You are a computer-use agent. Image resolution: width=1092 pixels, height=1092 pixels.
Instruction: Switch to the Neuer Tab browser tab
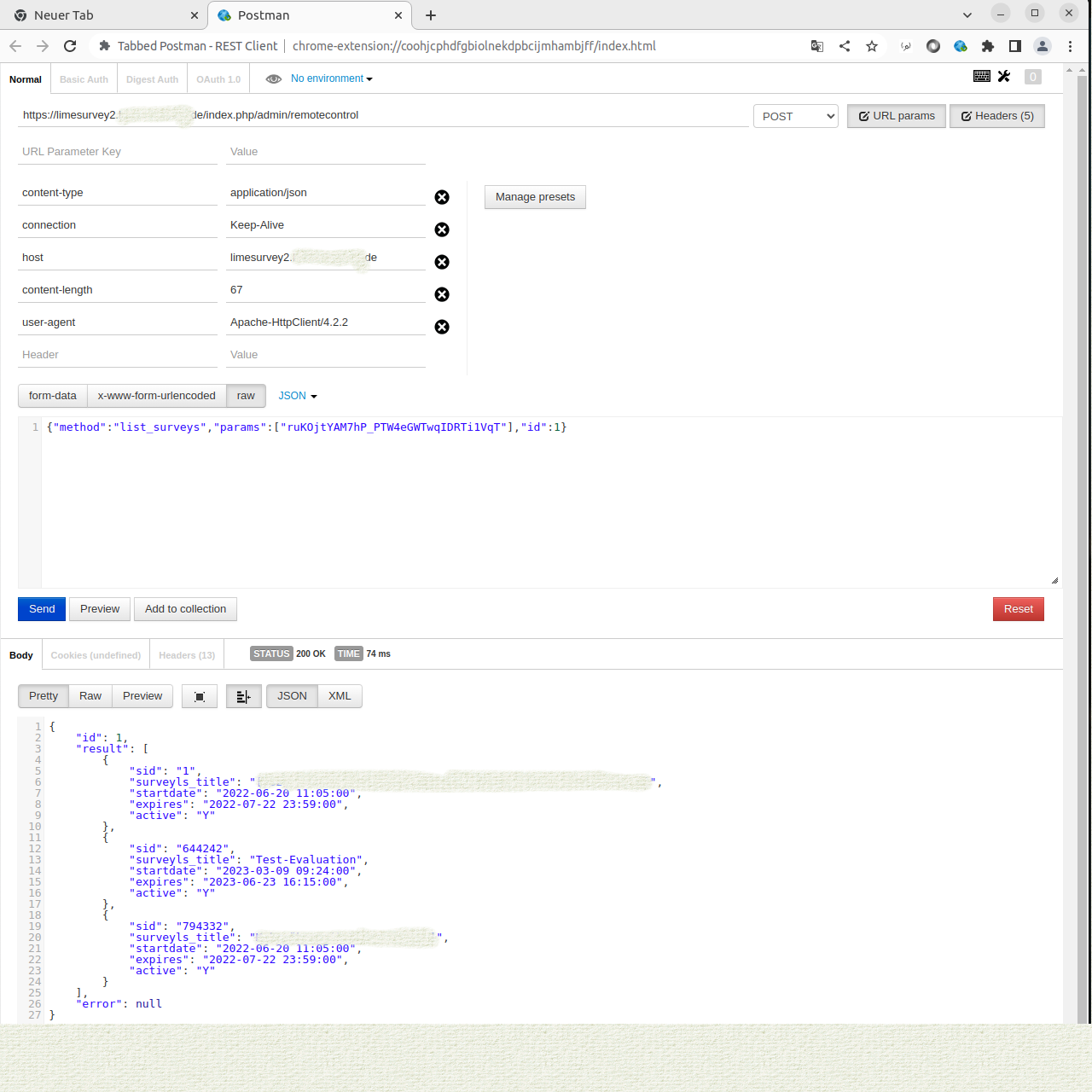click(103, 15)
